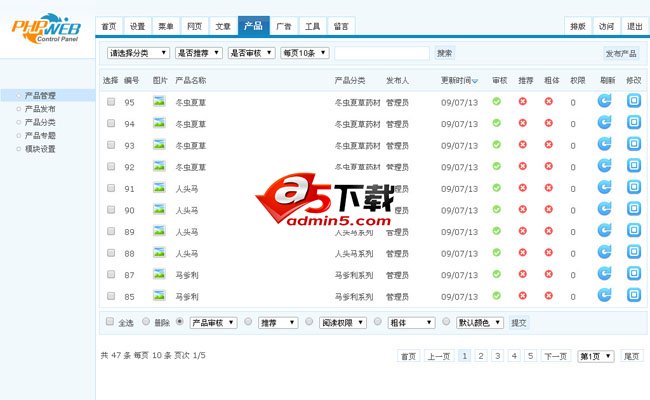Click the edit icon for product 93
This screenshot has height=400, width=650.
pyautogui.click(x=633, y=144)
